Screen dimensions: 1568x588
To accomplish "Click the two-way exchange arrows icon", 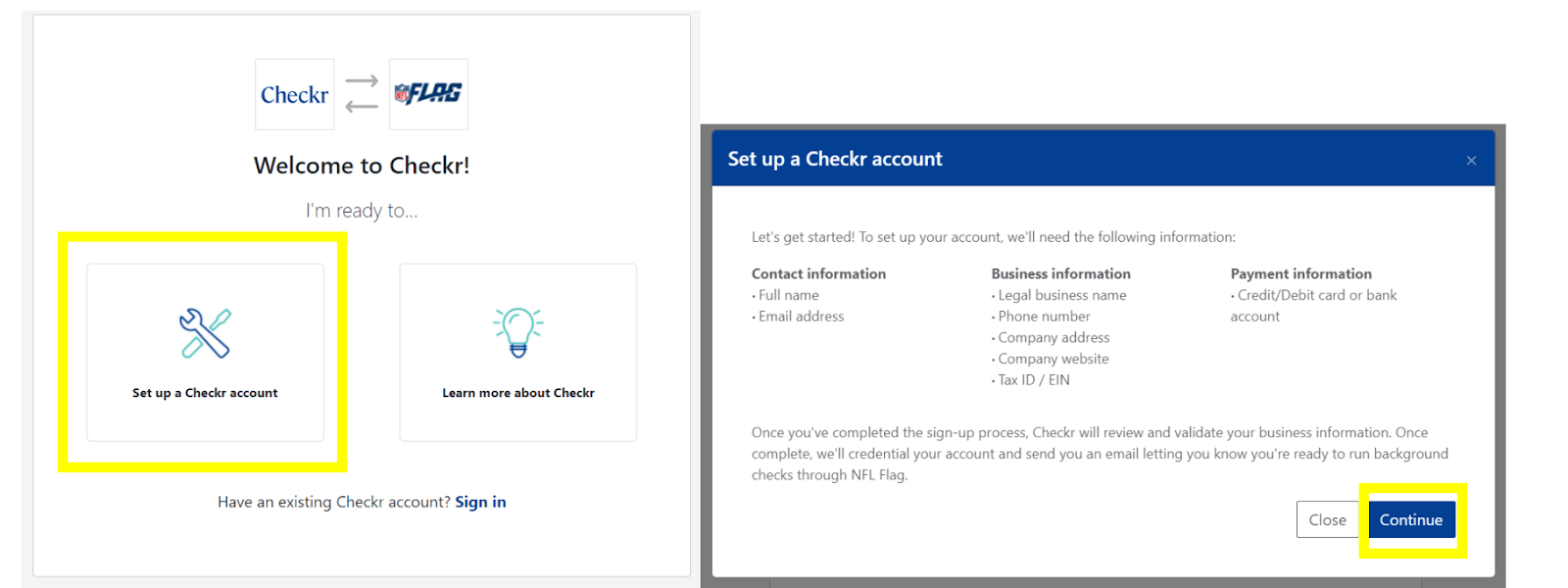I will (362, 94).
